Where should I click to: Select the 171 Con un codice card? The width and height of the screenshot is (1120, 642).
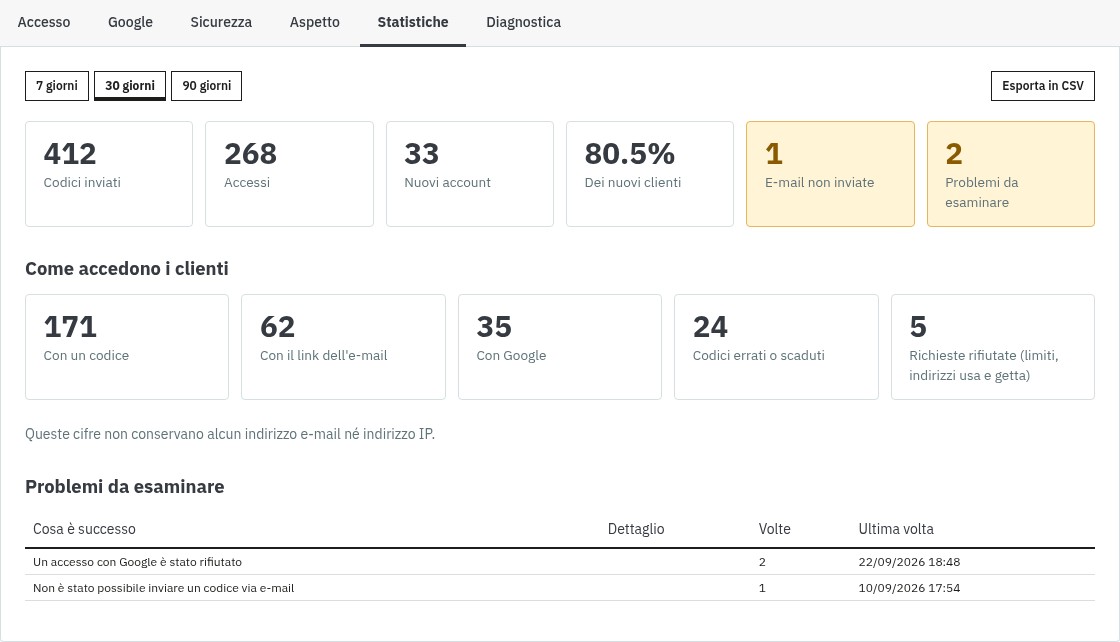click(x=127, y=347)
